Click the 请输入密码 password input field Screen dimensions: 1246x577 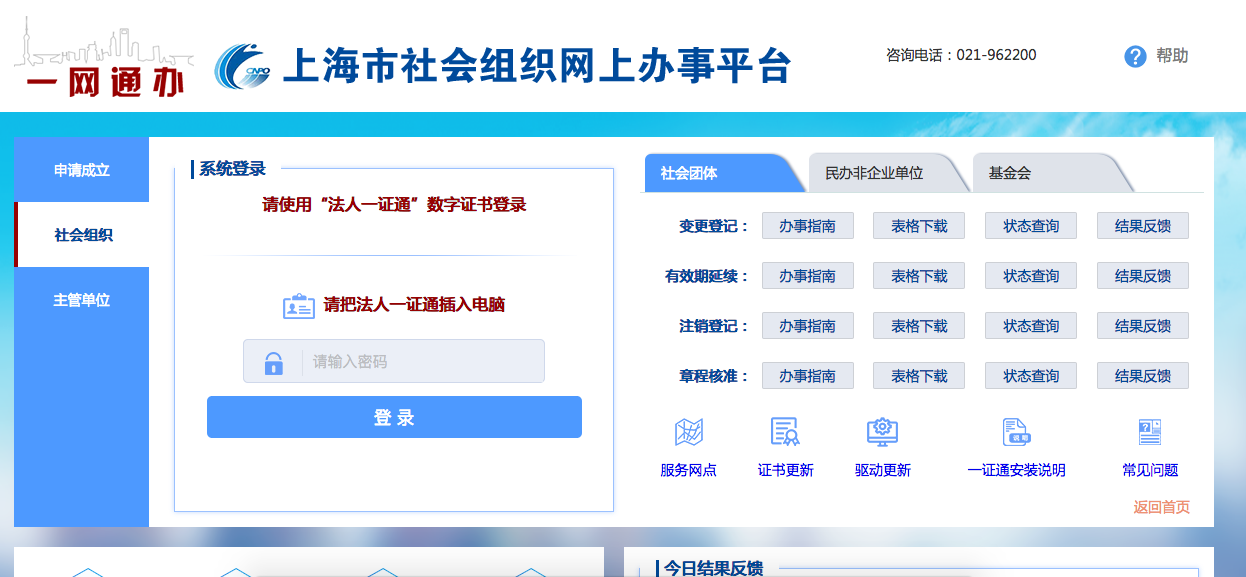pyautogui.click(x=394, y=361)
